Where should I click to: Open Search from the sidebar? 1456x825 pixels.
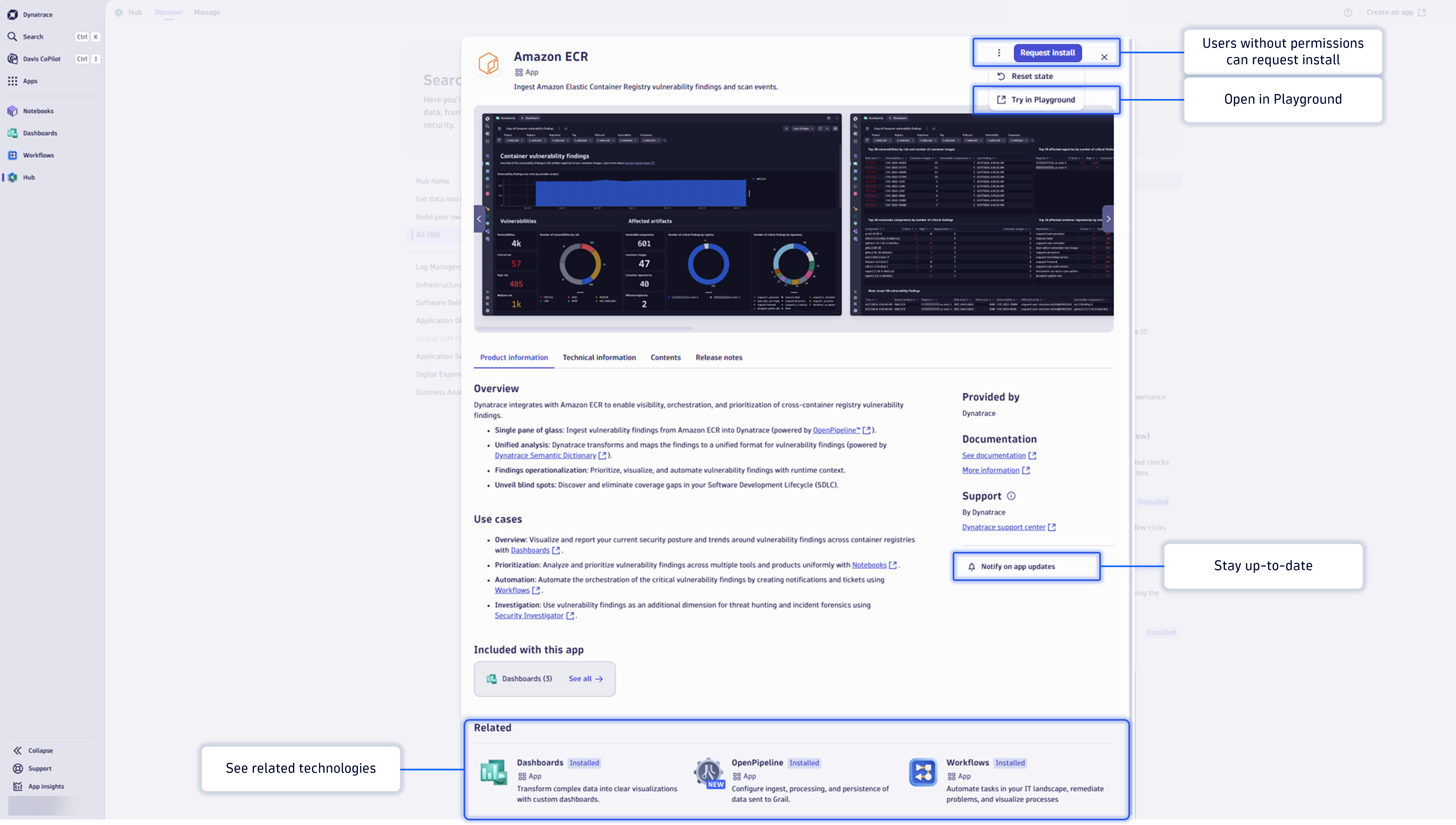[x=33, y=36]
